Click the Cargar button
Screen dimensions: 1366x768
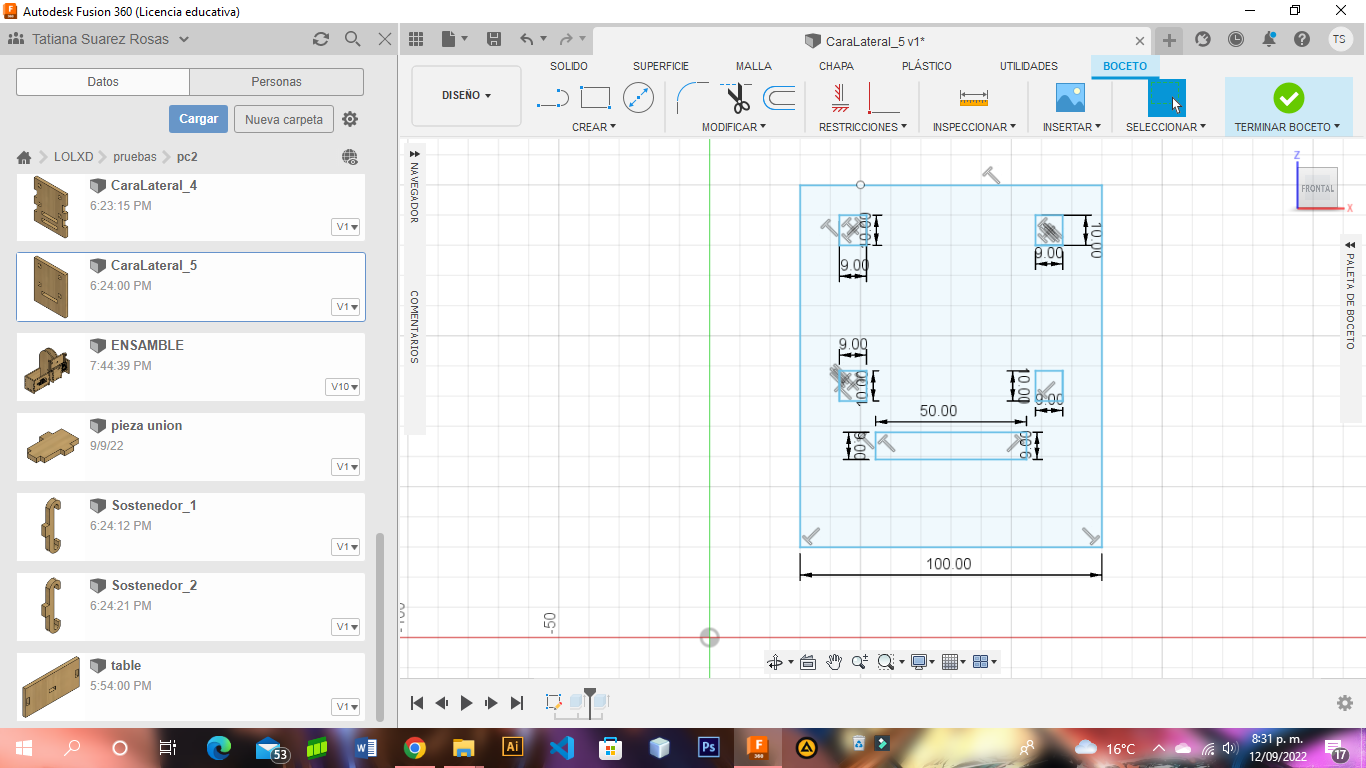click(x=198, y=119)
